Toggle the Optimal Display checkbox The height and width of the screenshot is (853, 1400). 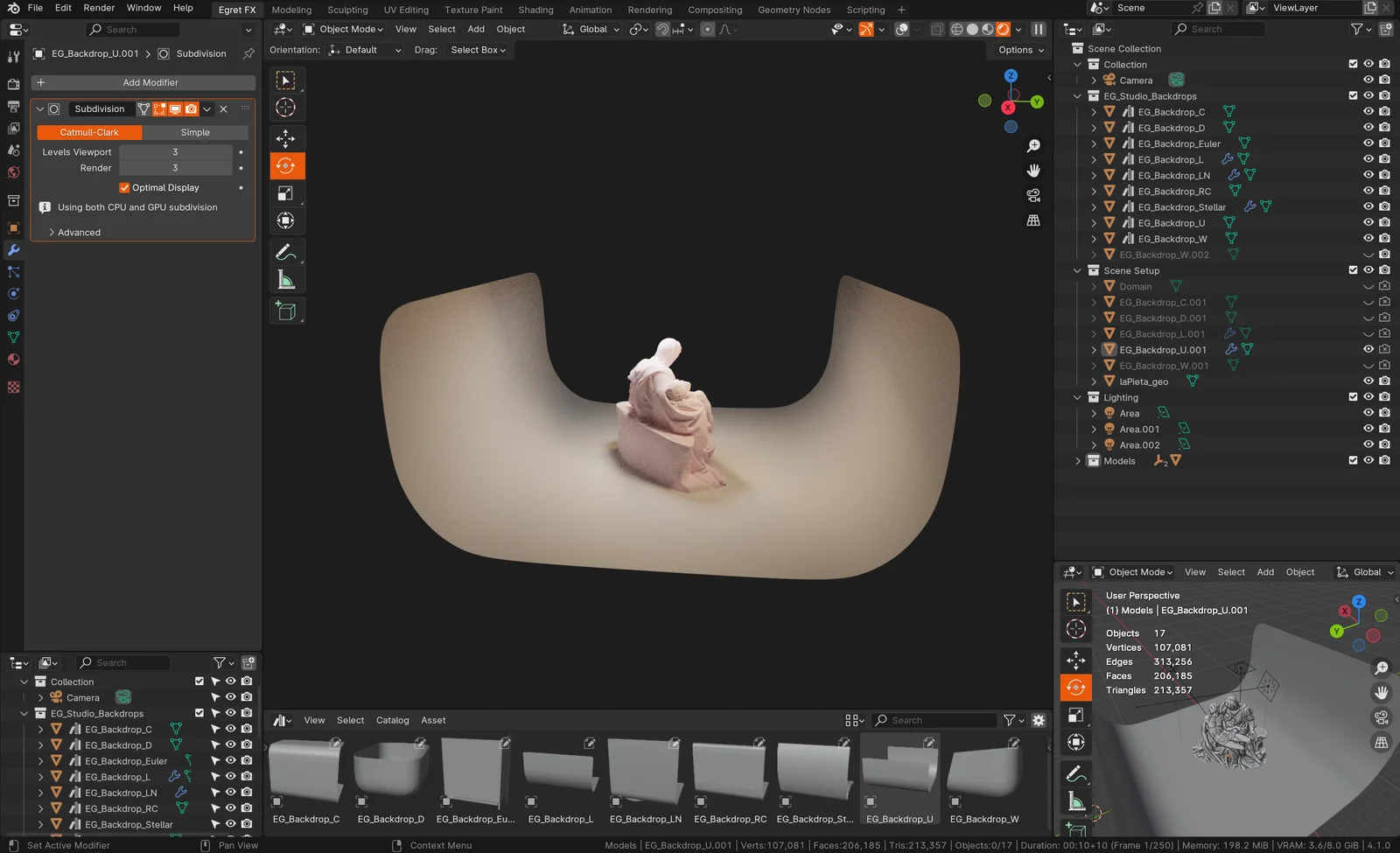tap(125, 187)
